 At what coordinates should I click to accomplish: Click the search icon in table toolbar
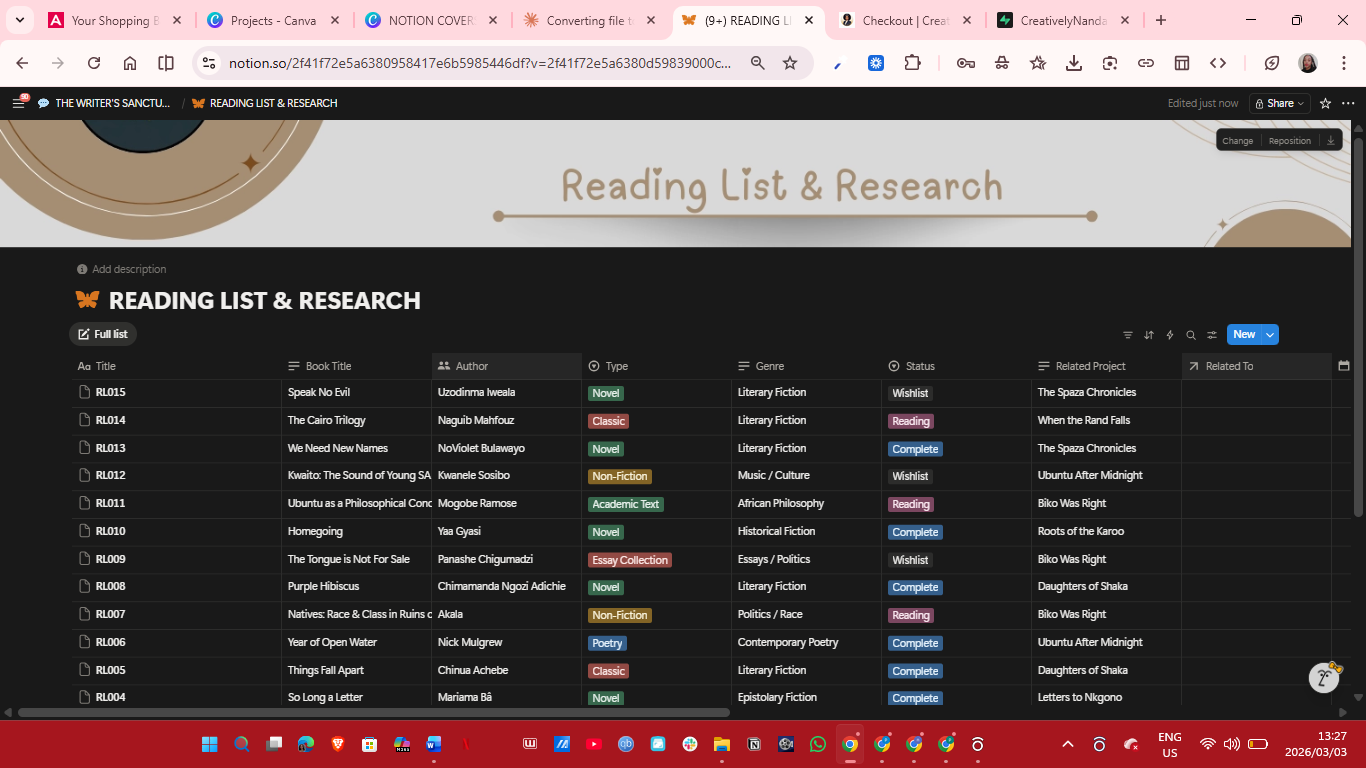coord(1190,334)
